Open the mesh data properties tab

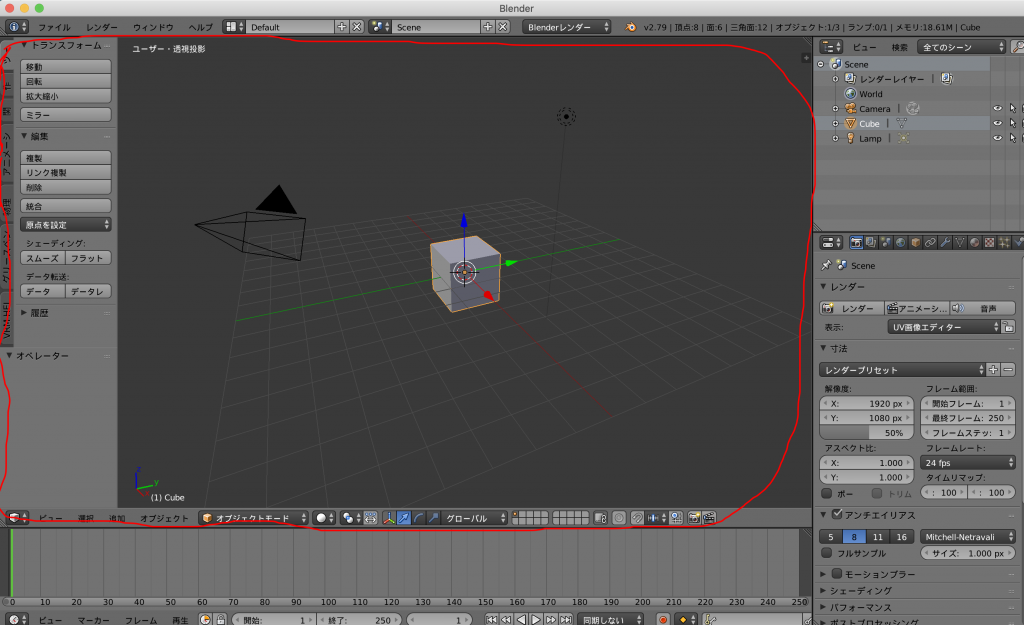960,242
